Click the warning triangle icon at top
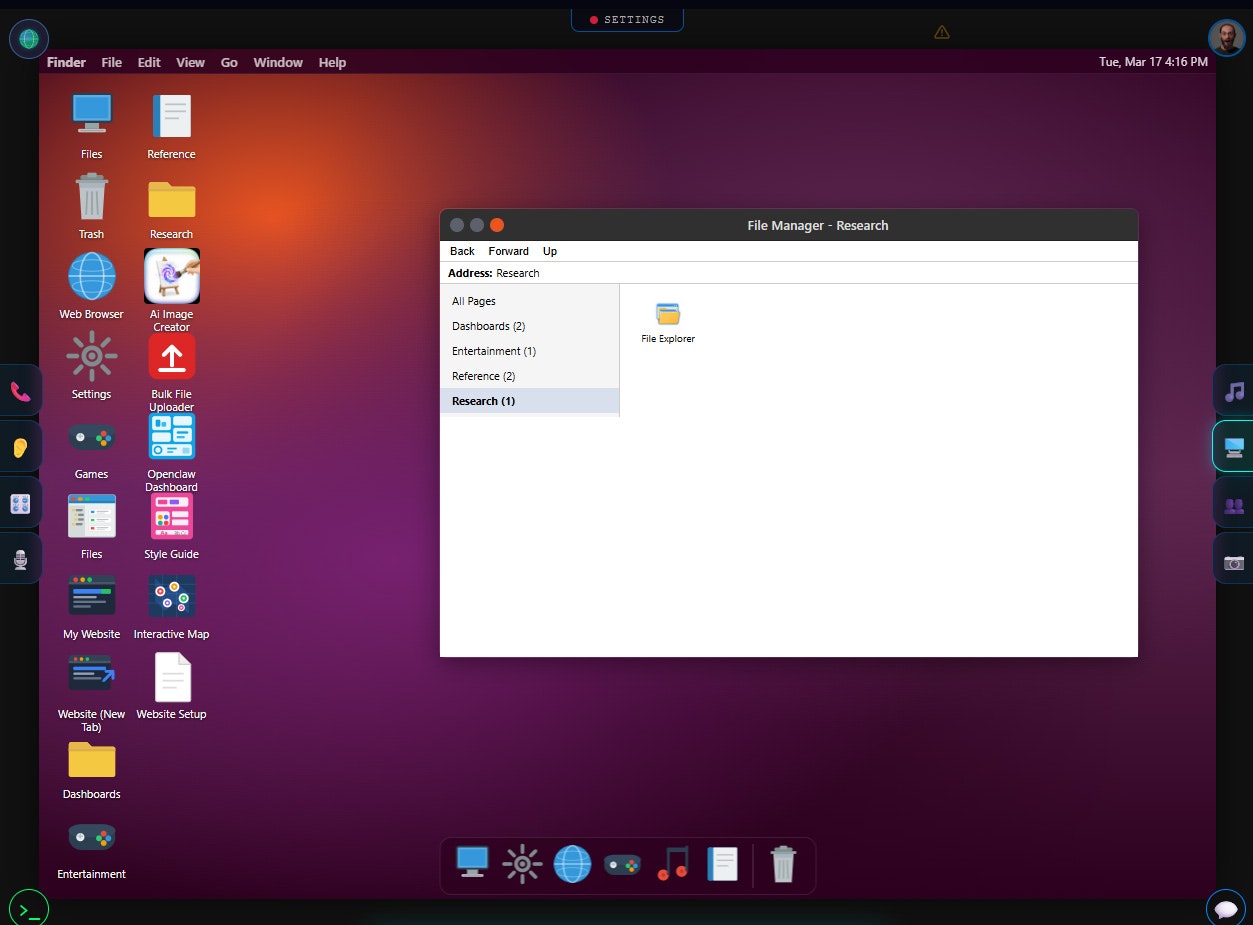 click(x=942, y=32)
